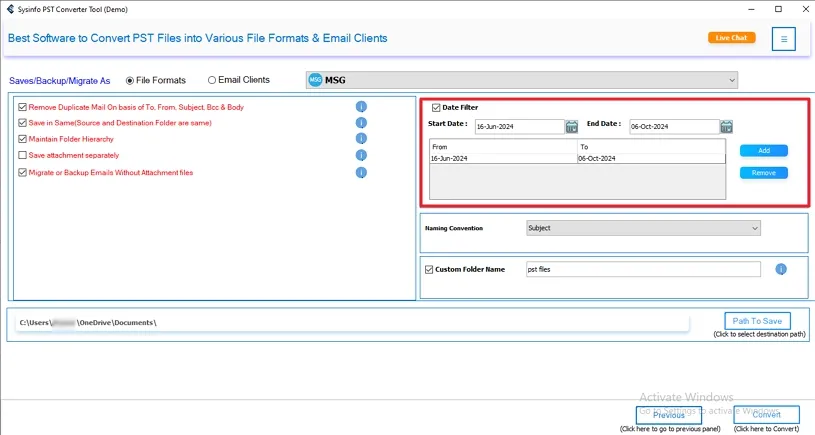Click the Live Chat button
Viewport: 815px width, 435px height.
coord(731,38)
